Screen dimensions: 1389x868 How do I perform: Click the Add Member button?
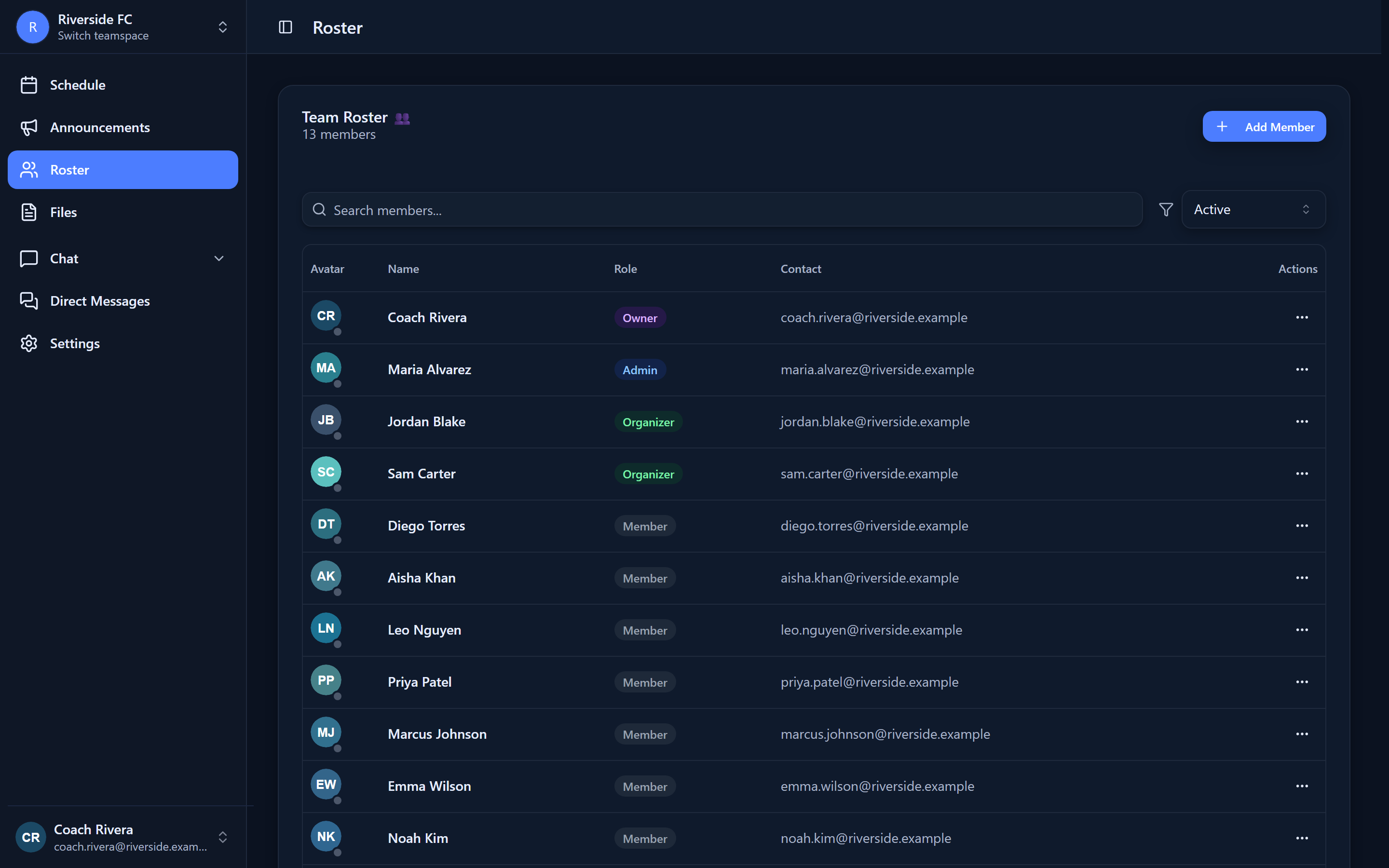click(x=1264, y=127)
